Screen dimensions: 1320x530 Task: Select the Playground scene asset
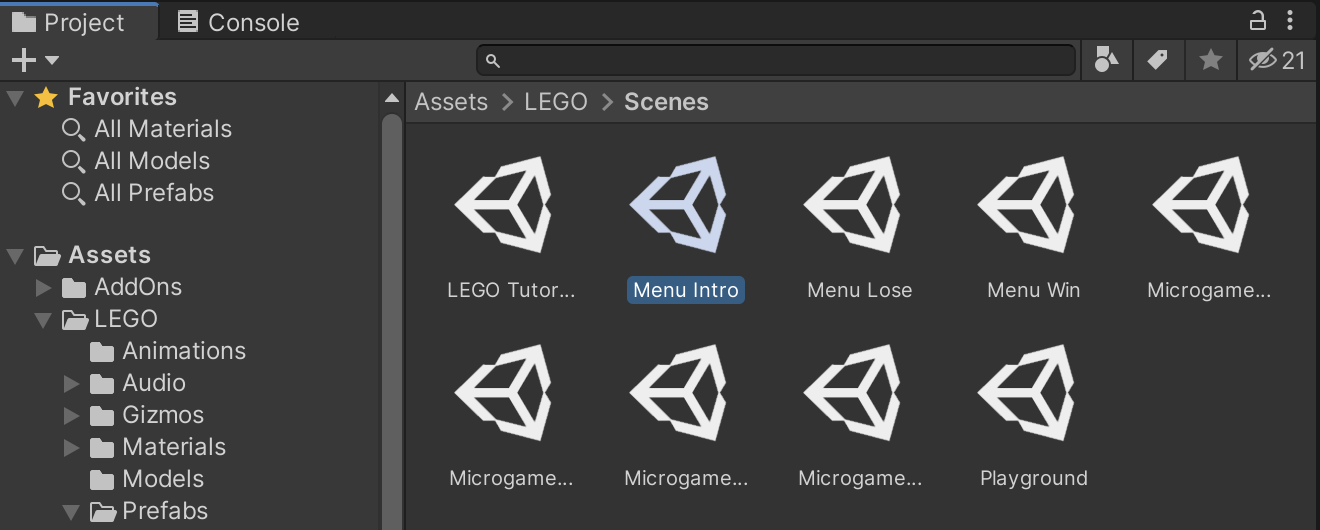coord(1033,416)
